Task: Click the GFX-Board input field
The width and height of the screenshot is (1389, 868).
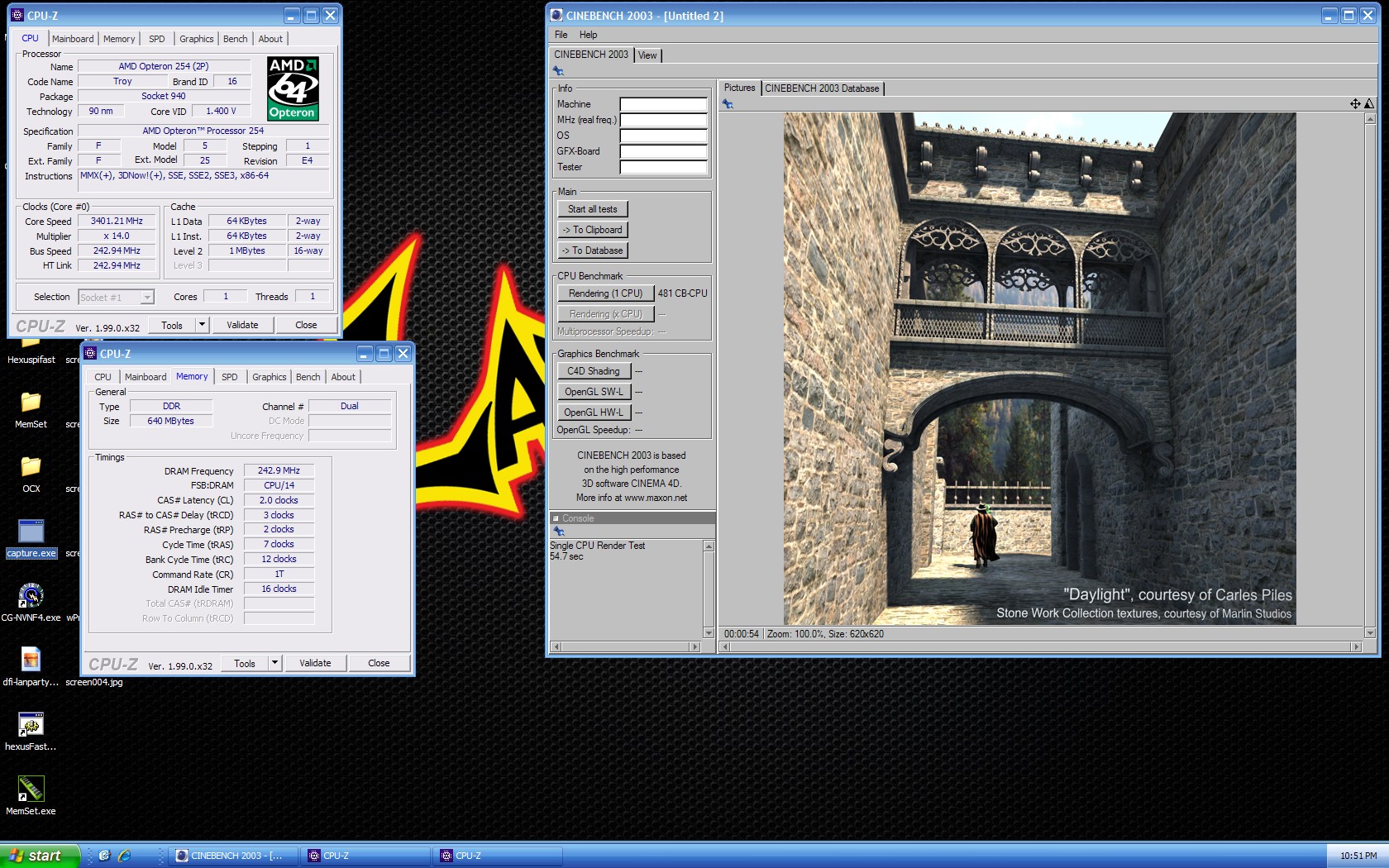Action: (664, 151)
